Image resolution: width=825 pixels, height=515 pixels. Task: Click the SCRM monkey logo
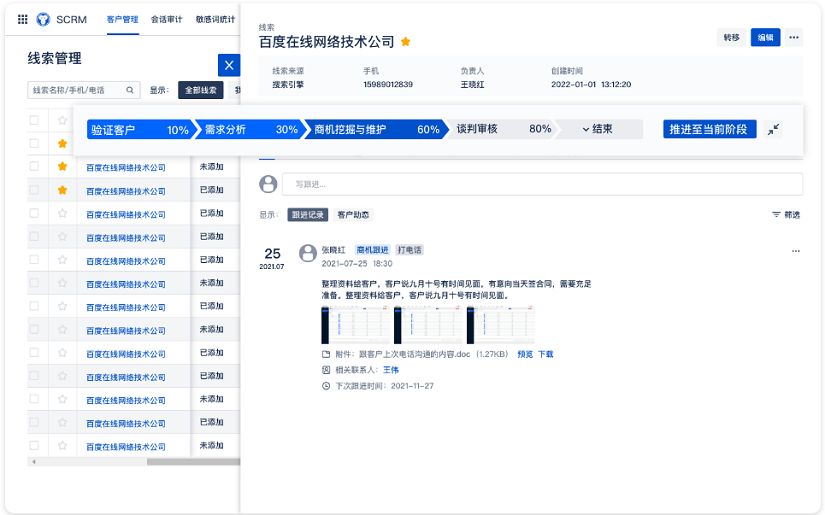43,19
